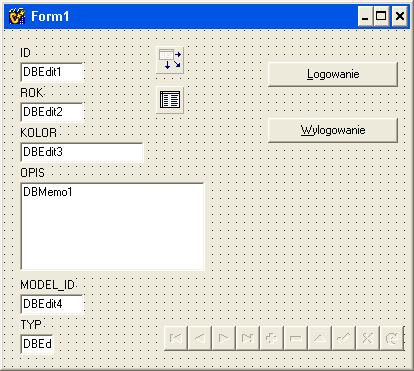Maximize the Form1 window
Image resolution: width=414 pixels, height=371 pixels.
[381, 16]
